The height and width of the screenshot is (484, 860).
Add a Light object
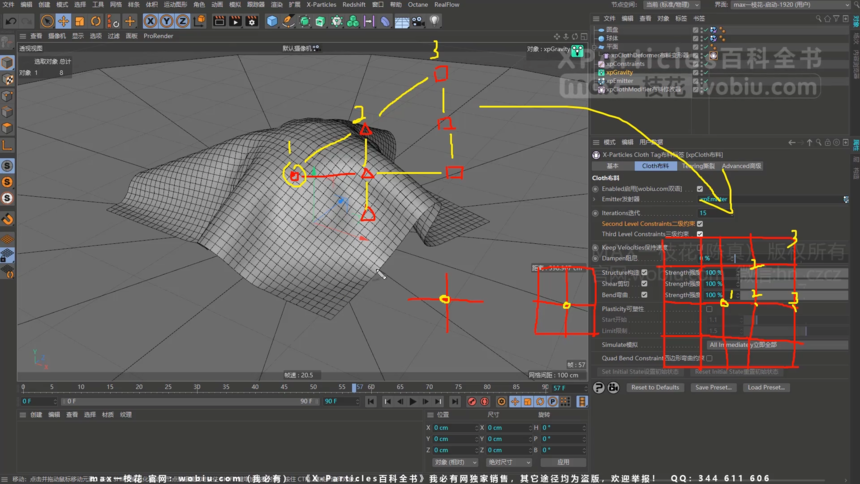[x=434, y=21]
